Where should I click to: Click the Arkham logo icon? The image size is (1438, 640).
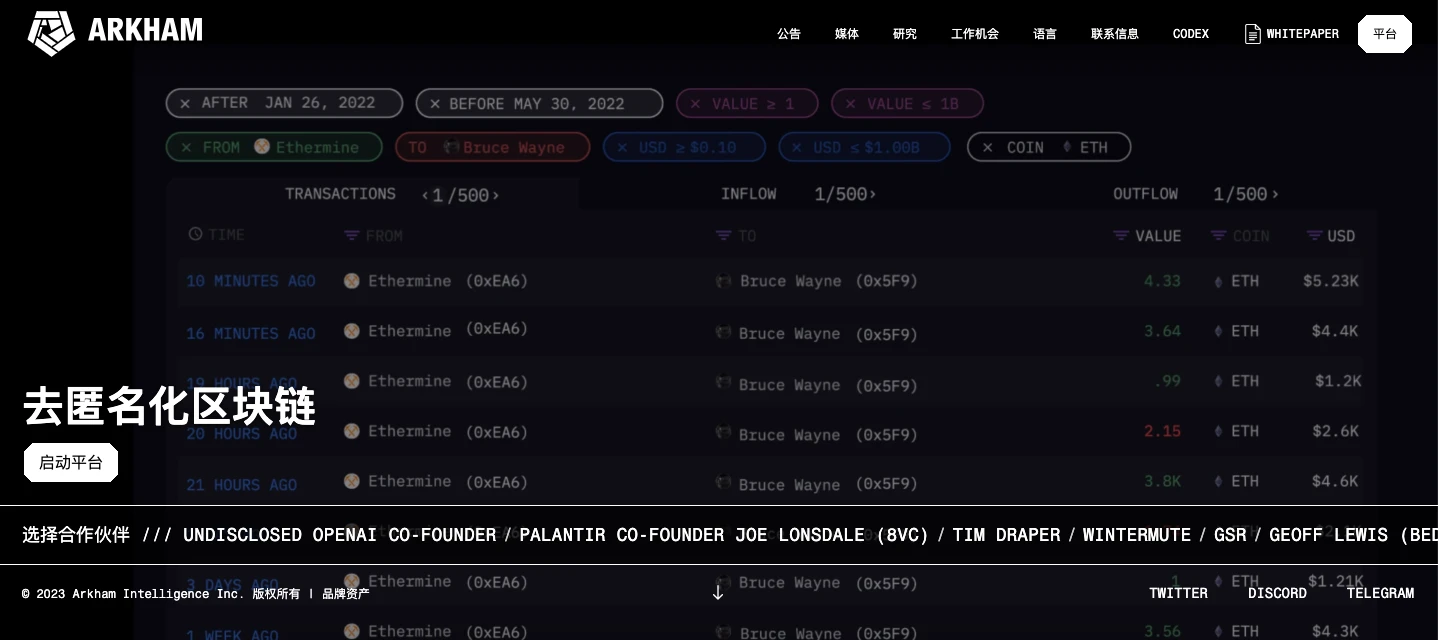coord(51,33)
